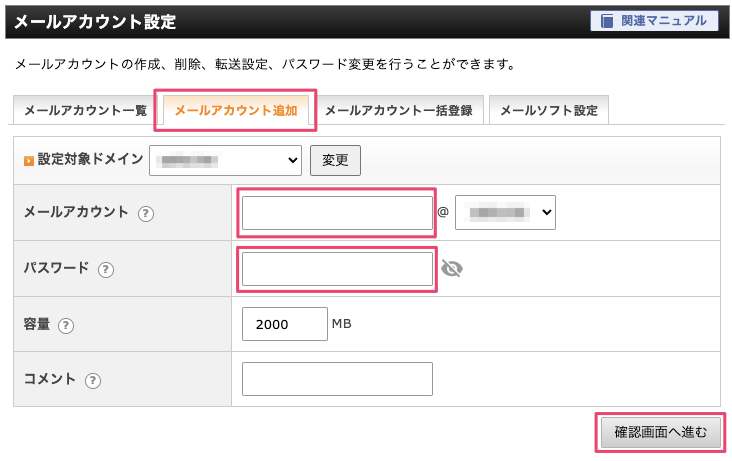
Task: Open the メールアカウント一括登録 tab
Action: pos(399,110)
